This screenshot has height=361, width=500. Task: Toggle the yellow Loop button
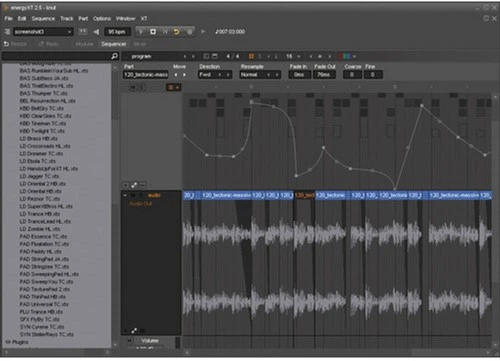click(x=177, y=32)
